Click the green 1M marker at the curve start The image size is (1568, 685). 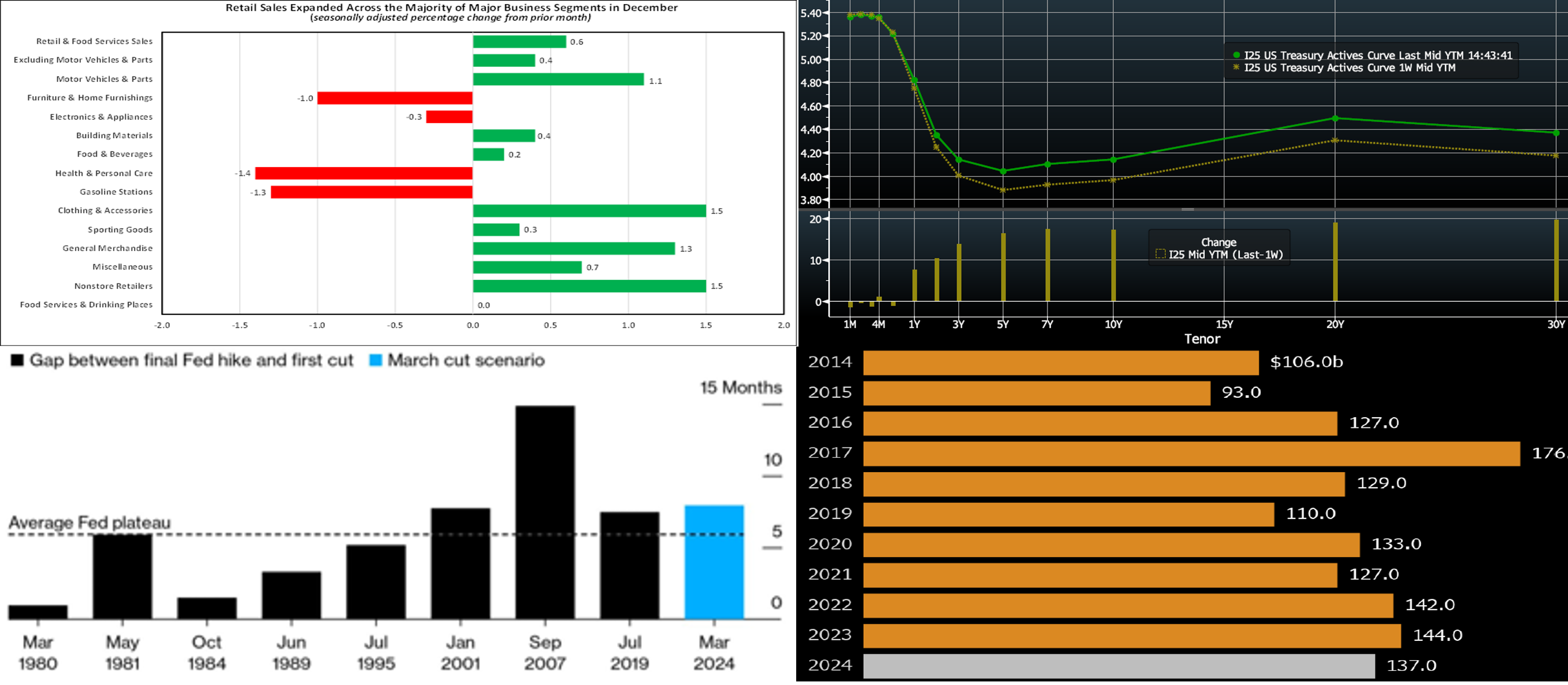pyautogui.click(x=851, y=17)
